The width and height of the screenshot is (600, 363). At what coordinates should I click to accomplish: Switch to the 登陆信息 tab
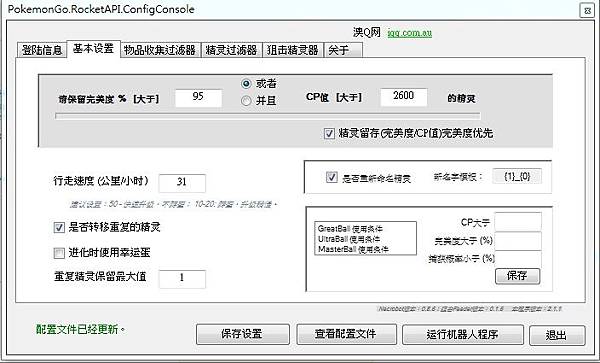pyautogui.click(x=42, y=50)
